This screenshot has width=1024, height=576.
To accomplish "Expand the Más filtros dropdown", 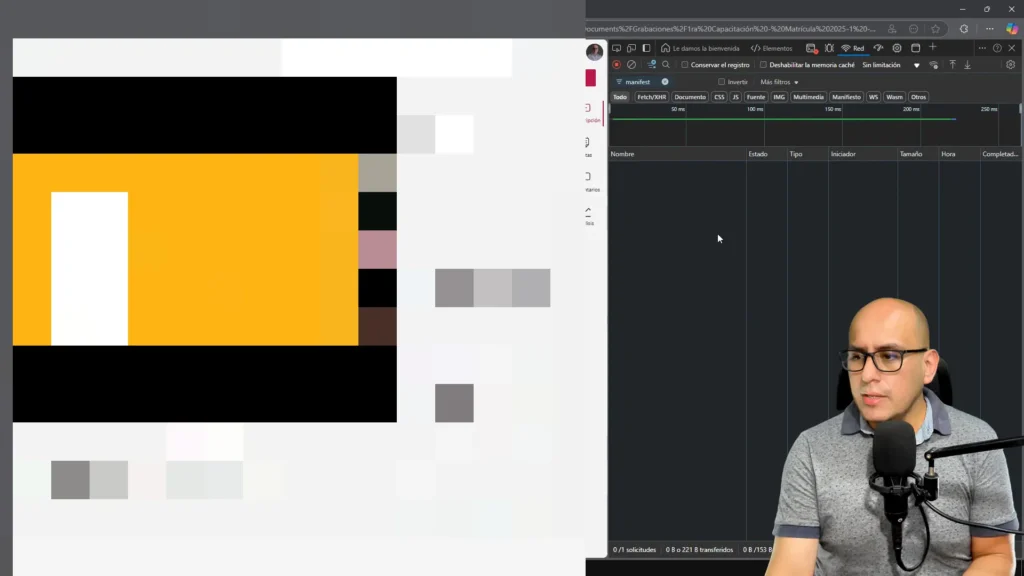I will [x=779, y=82].
